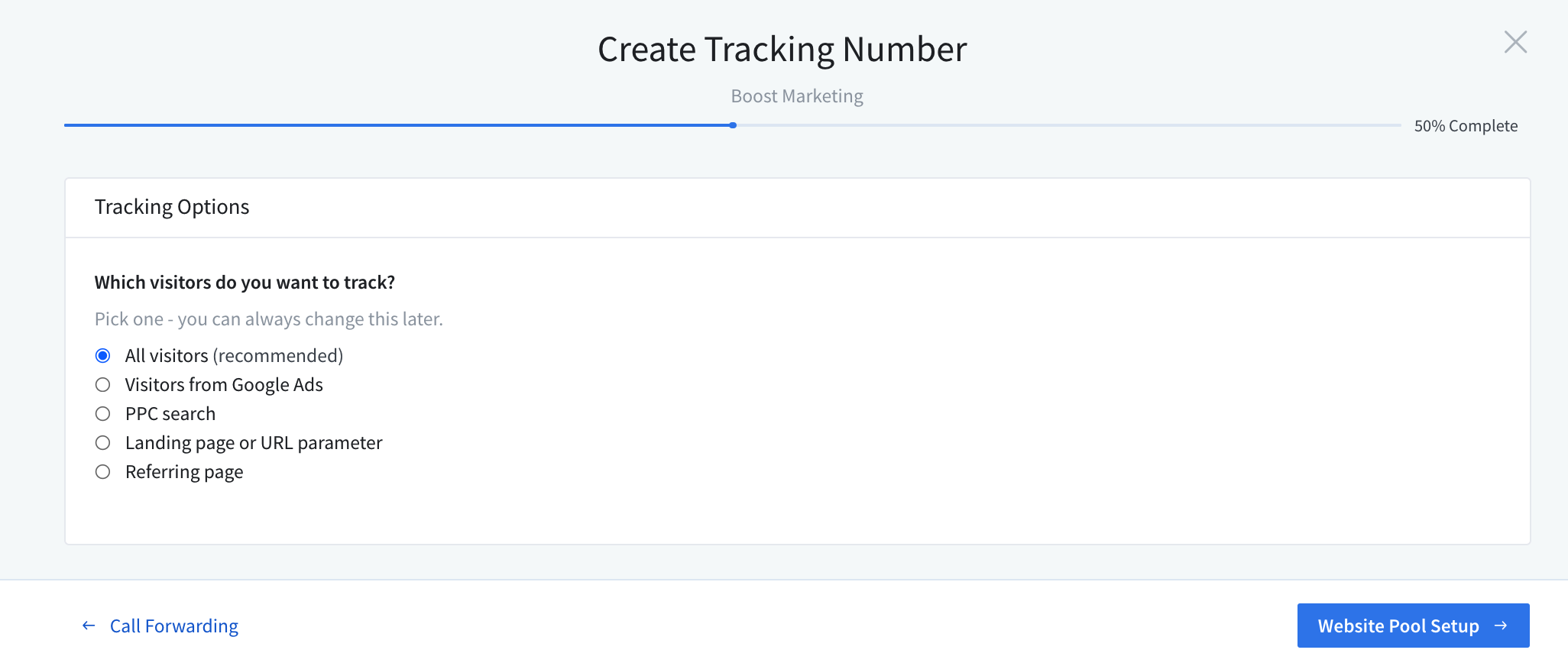Click the Boost Marketing subtitle
1568x666 pixels.
tap(796, 96)
